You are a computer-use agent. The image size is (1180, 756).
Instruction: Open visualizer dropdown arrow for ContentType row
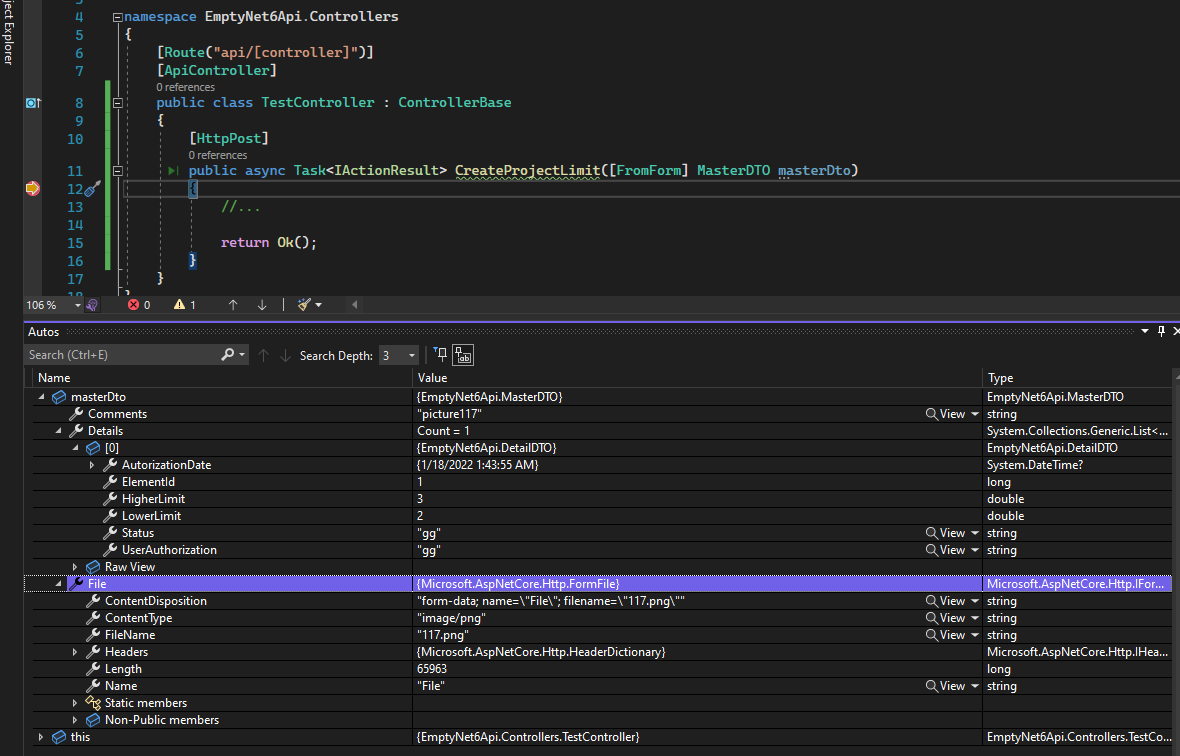click(975, 618)
